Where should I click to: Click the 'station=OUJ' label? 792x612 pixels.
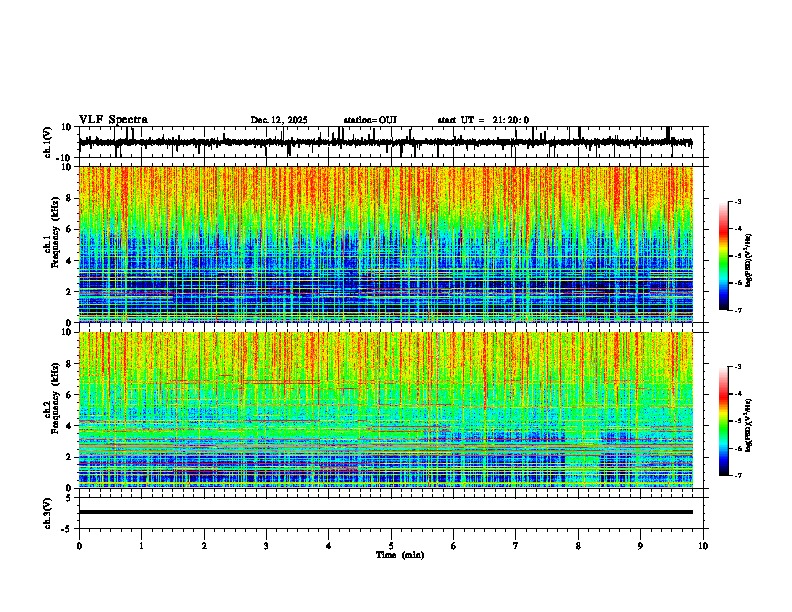click(370, 120)
